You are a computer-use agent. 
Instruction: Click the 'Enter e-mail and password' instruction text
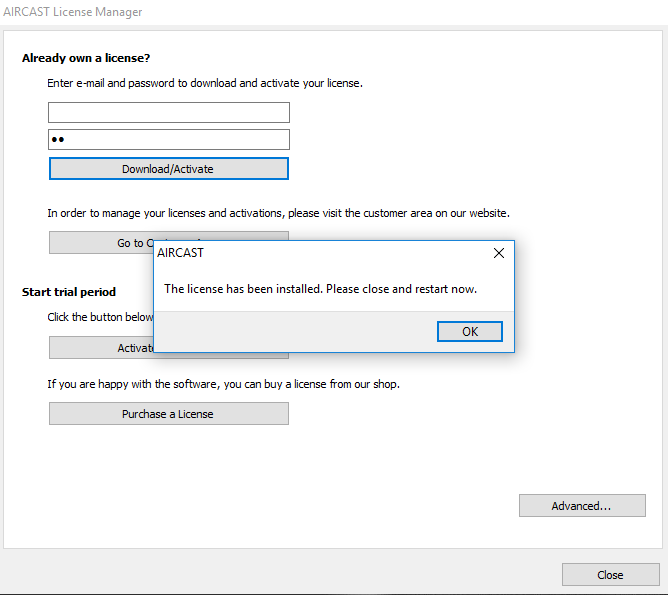tap(204, 83)
